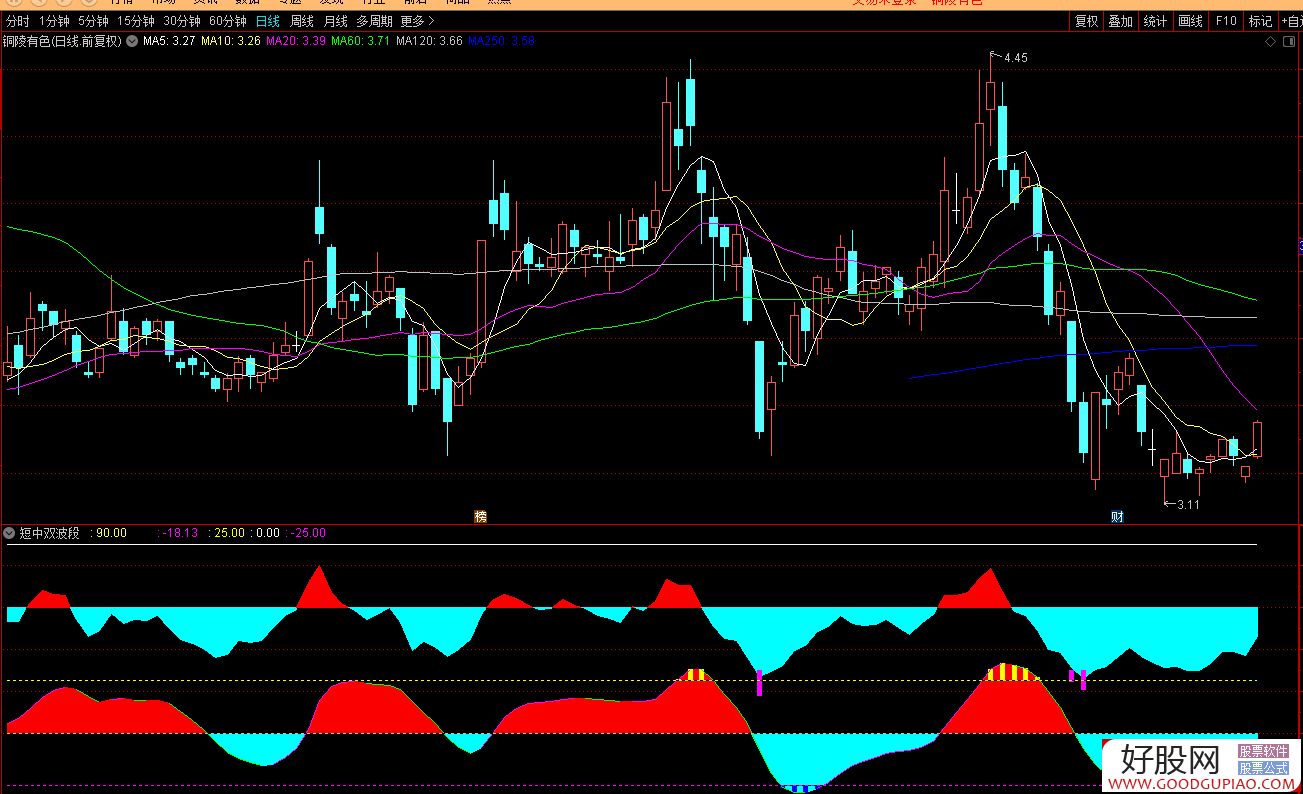
Task: Click the MA20: 3.39 label
Action: tap(296, 42)
